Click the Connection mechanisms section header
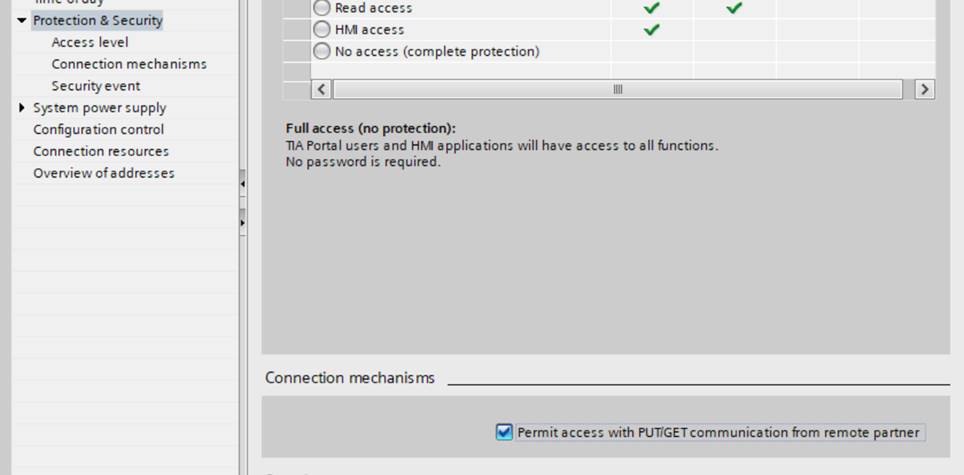964x475 pixels. point(350,378)
